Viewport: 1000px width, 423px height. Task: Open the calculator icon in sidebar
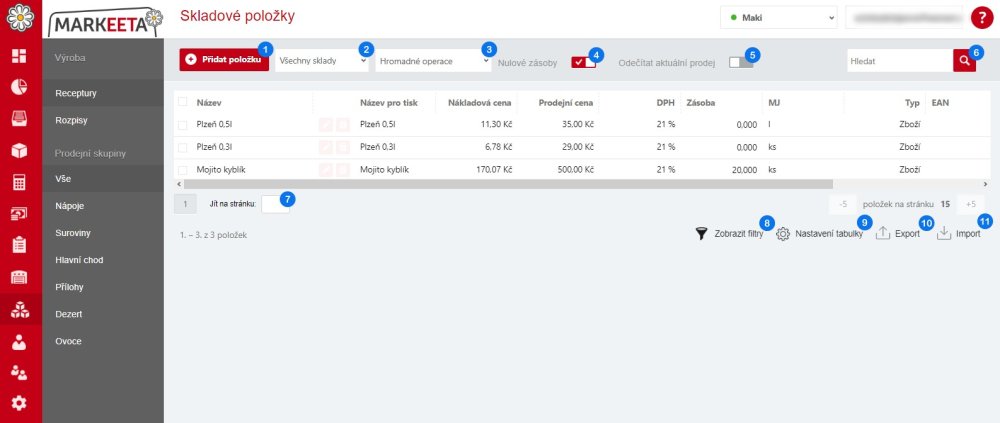coord(20,182)
